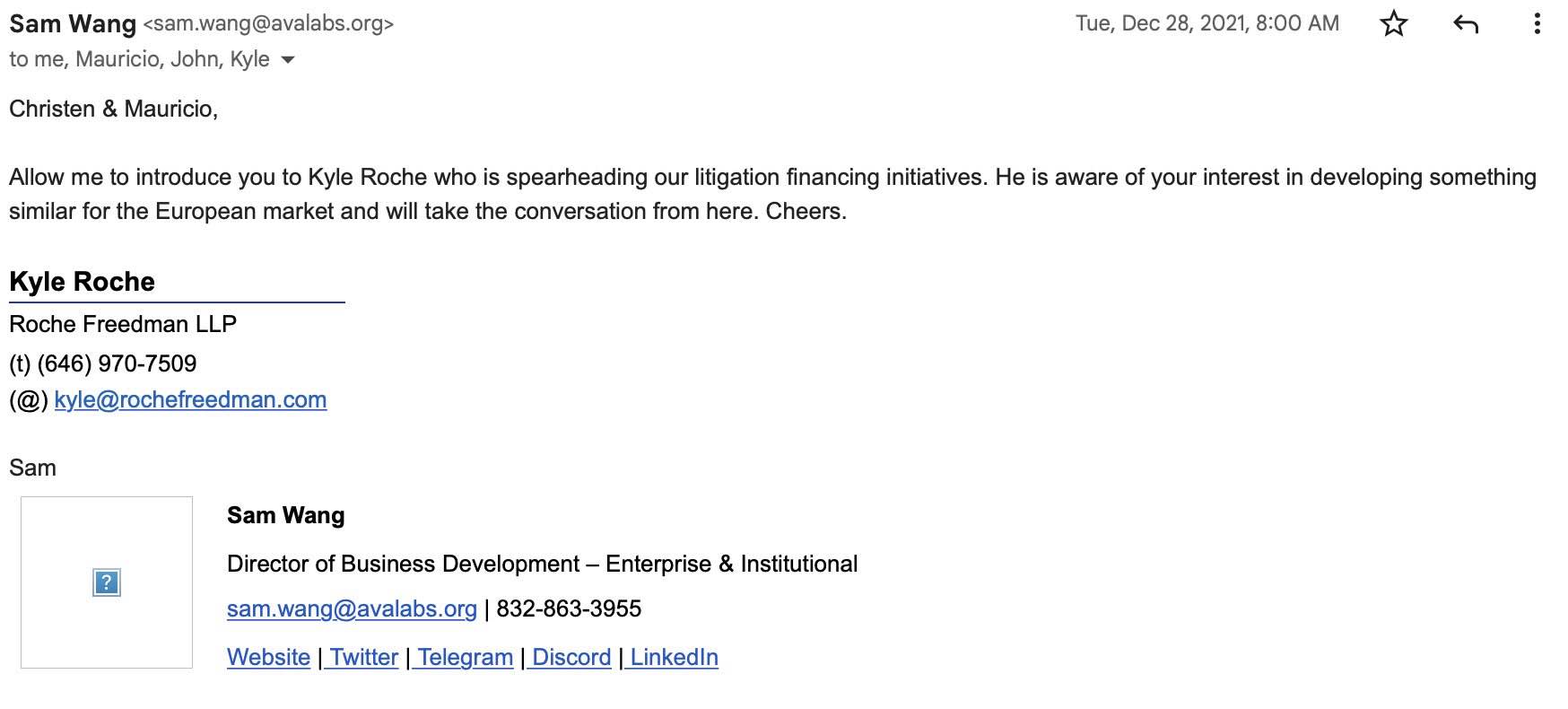Open the Discord link in signature
Viewport: 1568px width, 709px height.
tap(571, 657)
